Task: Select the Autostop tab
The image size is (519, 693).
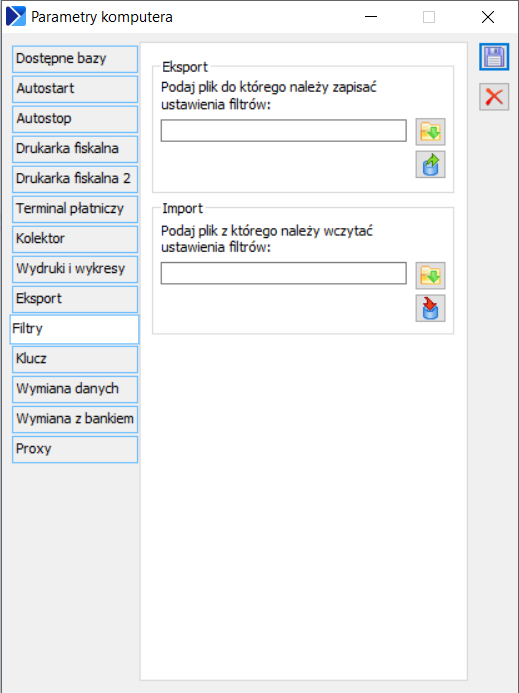Action: (x=75, y=119)
